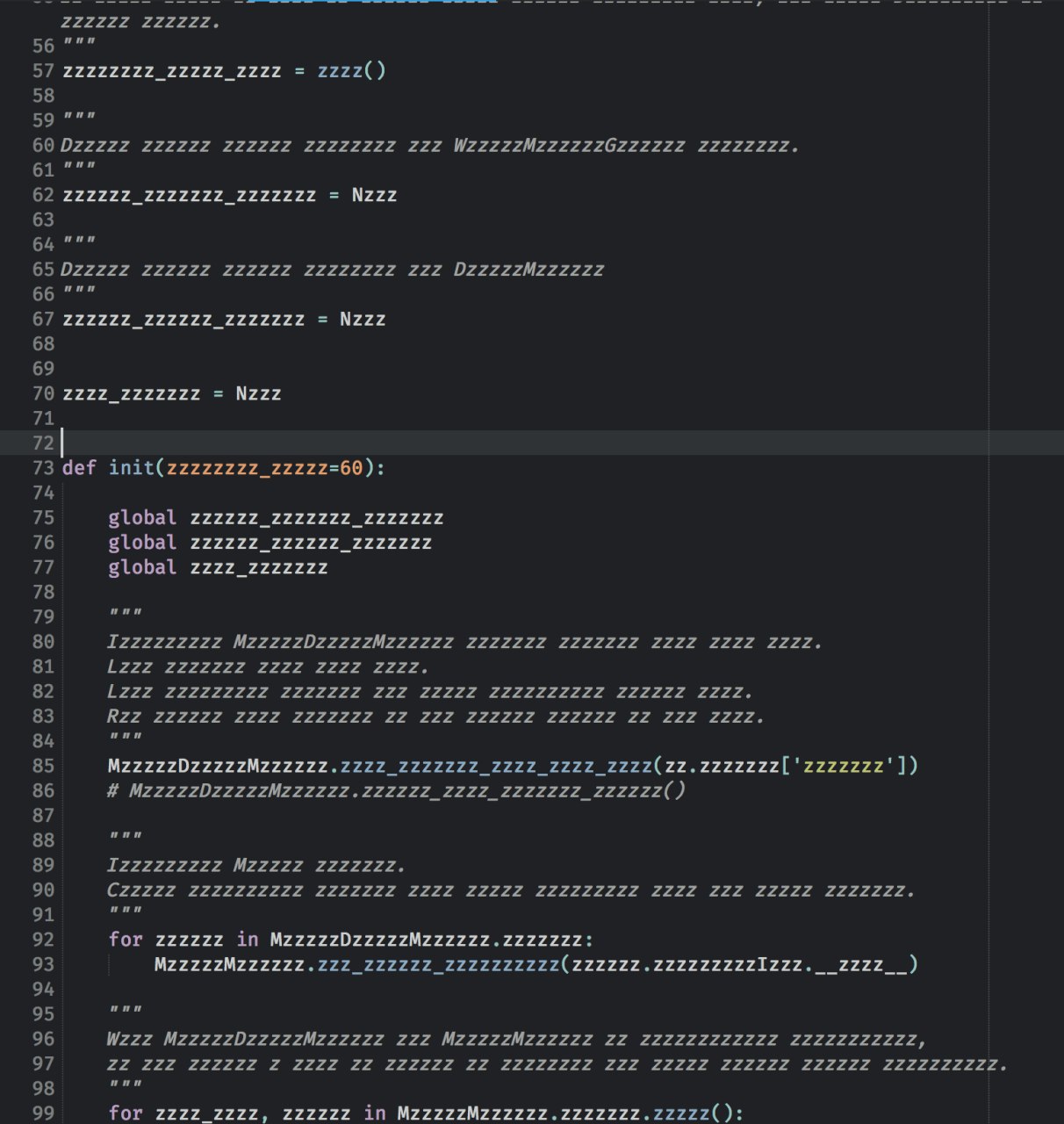The image size is (1064, 1124).
Task: Click the zzzz() call on line 57
Action: point(351,71)
